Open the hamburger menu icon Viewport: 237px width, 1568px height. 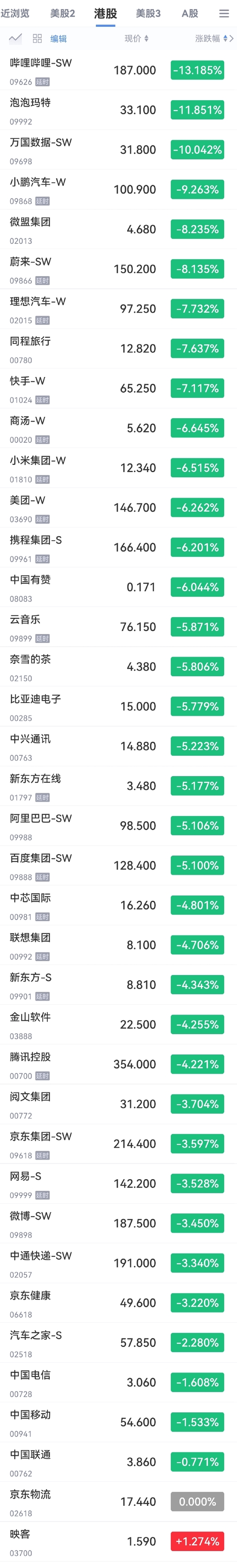[224, 13]
